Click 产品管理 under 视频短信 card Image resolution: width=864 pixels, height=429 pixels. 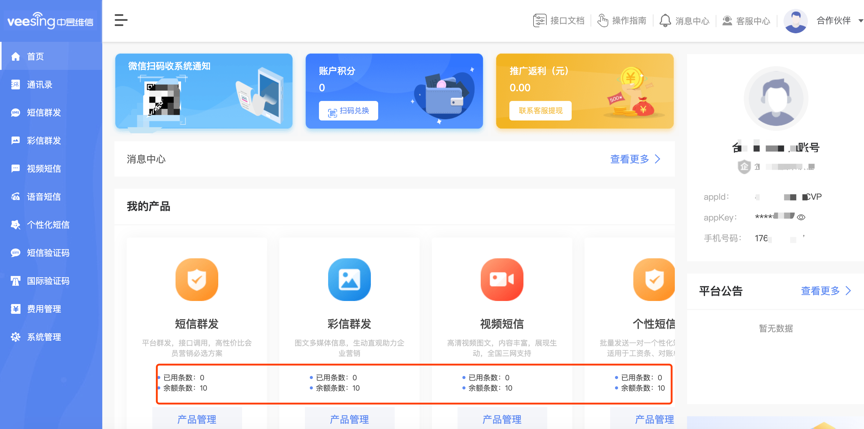point(502,419)
